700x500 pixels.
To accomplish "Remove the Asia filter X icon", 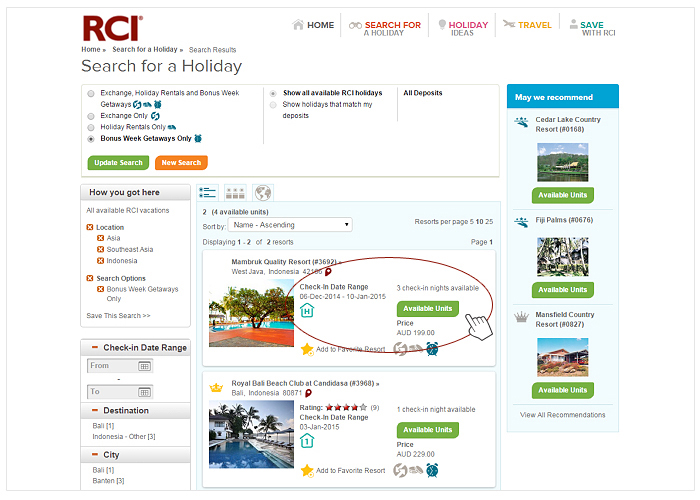I will pyautogui.click(x=100, y=238).
